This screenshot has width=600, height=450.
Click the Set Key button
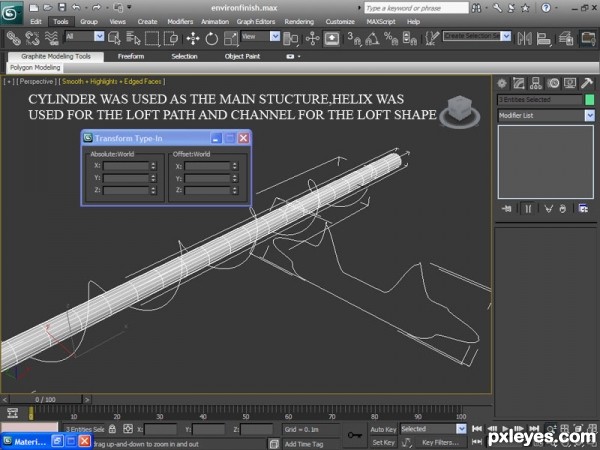click(383, 442)
